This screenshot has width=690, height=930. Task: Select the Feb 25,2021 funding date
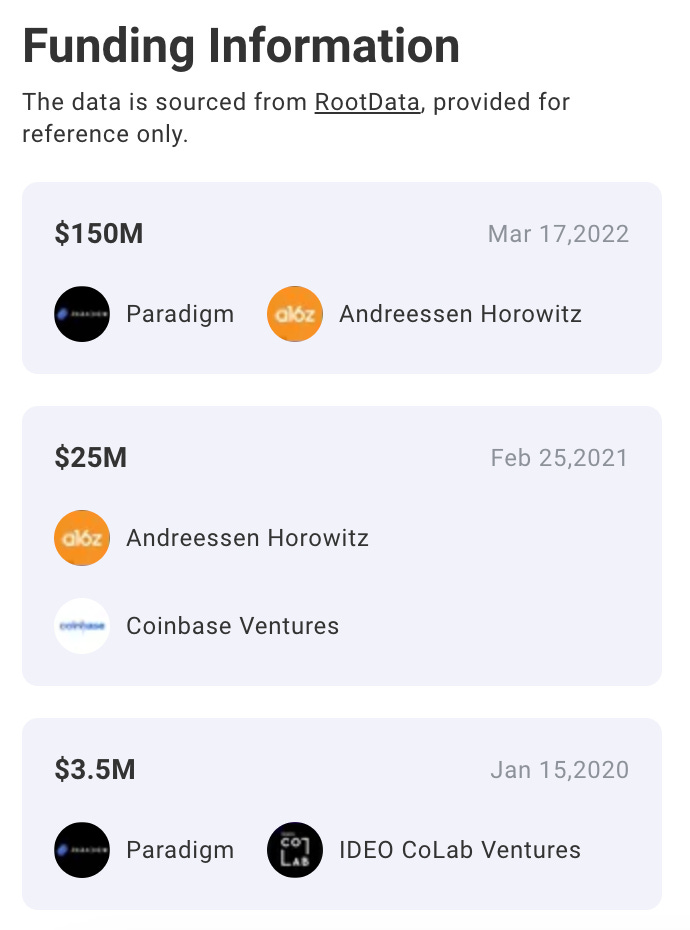pyautogui.click(x=559, y=458)
